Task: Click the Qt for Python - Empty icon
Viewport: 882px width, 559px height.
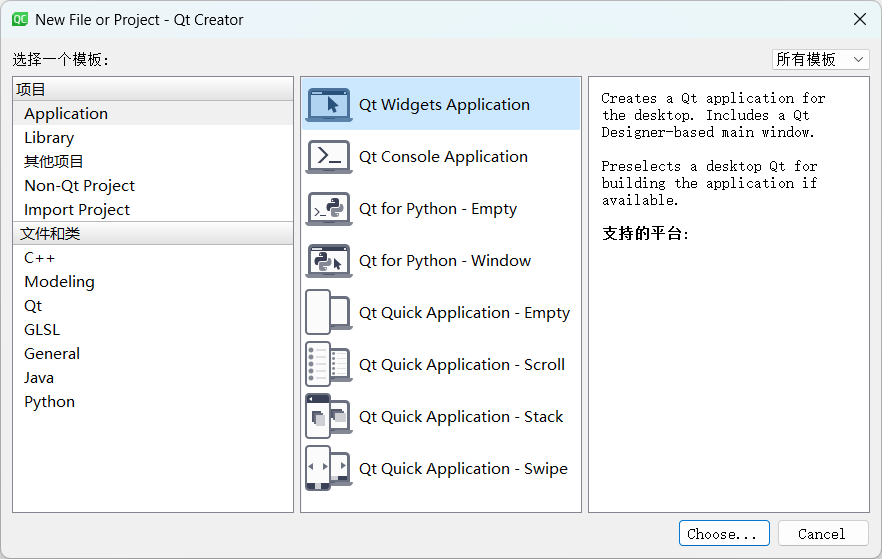Action: click(328, 209)
